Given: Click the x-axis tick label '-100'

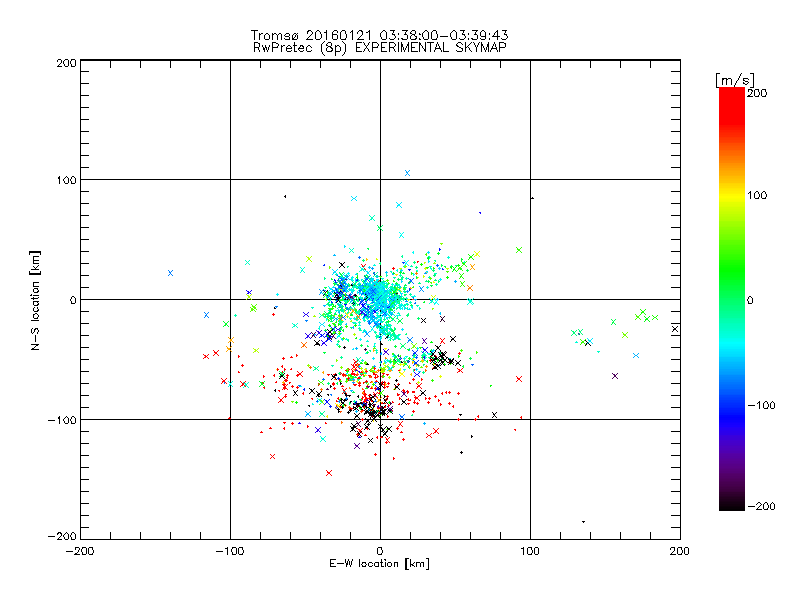Looking at the screenshot, I should (x=230, y=552).
